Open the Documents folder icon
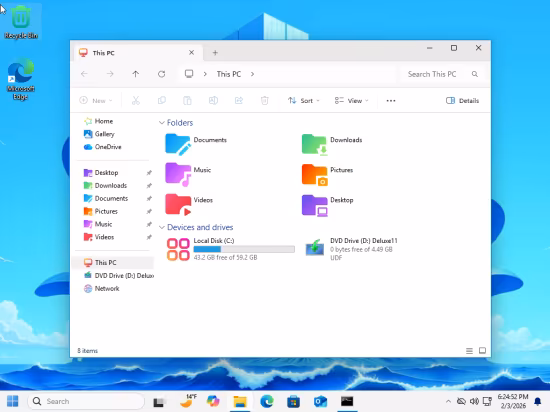Screen dimensions: 550x412 (x=178, y=144)
